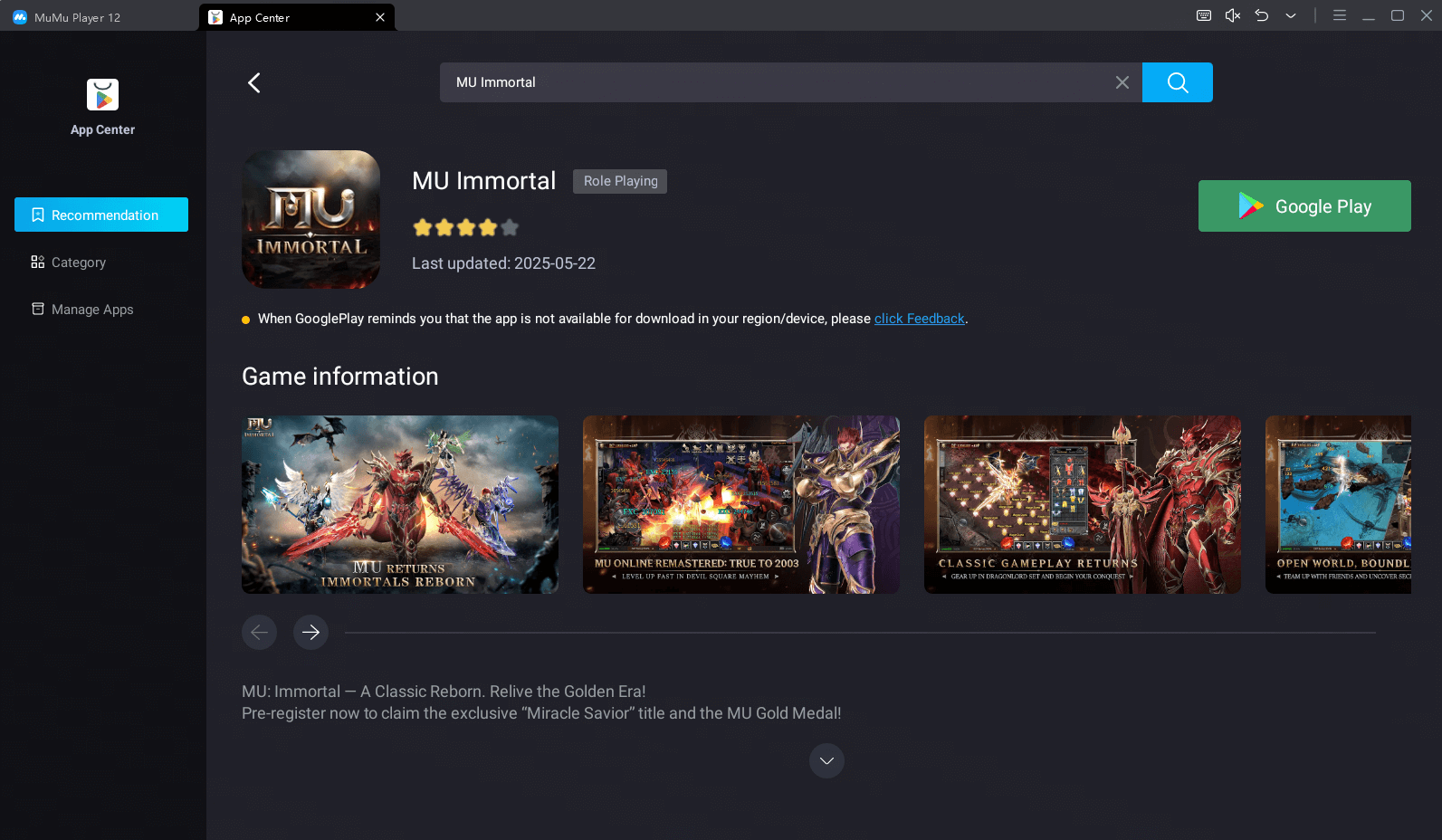
Task: Open the App Center logo icon
Action: pyautogui.click(x=102, y=95)
